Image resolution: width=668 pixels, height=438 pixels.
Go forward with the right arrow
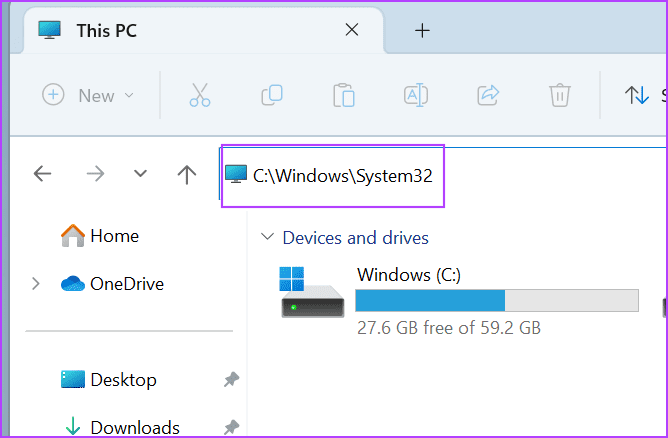point(95,173)
